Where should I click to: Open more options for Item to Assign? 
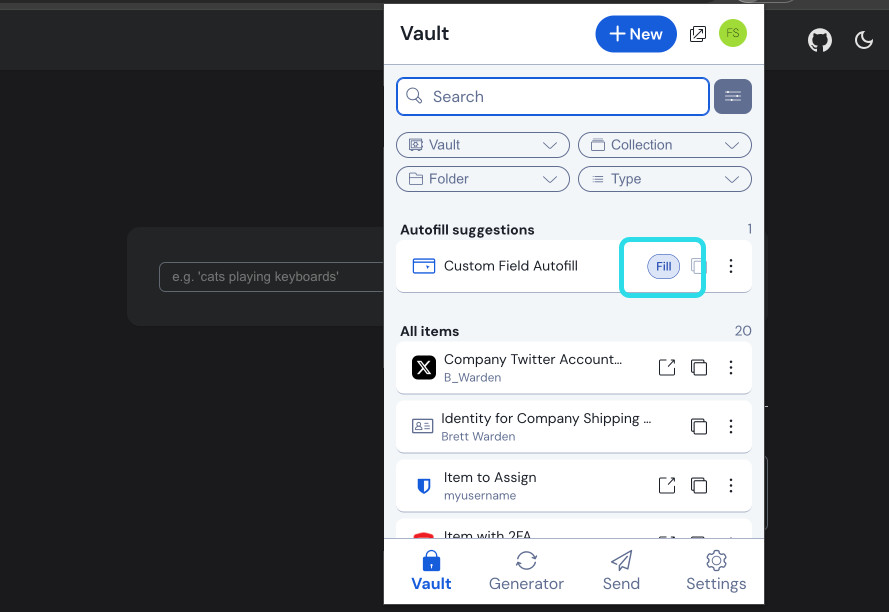coord(731,486)
